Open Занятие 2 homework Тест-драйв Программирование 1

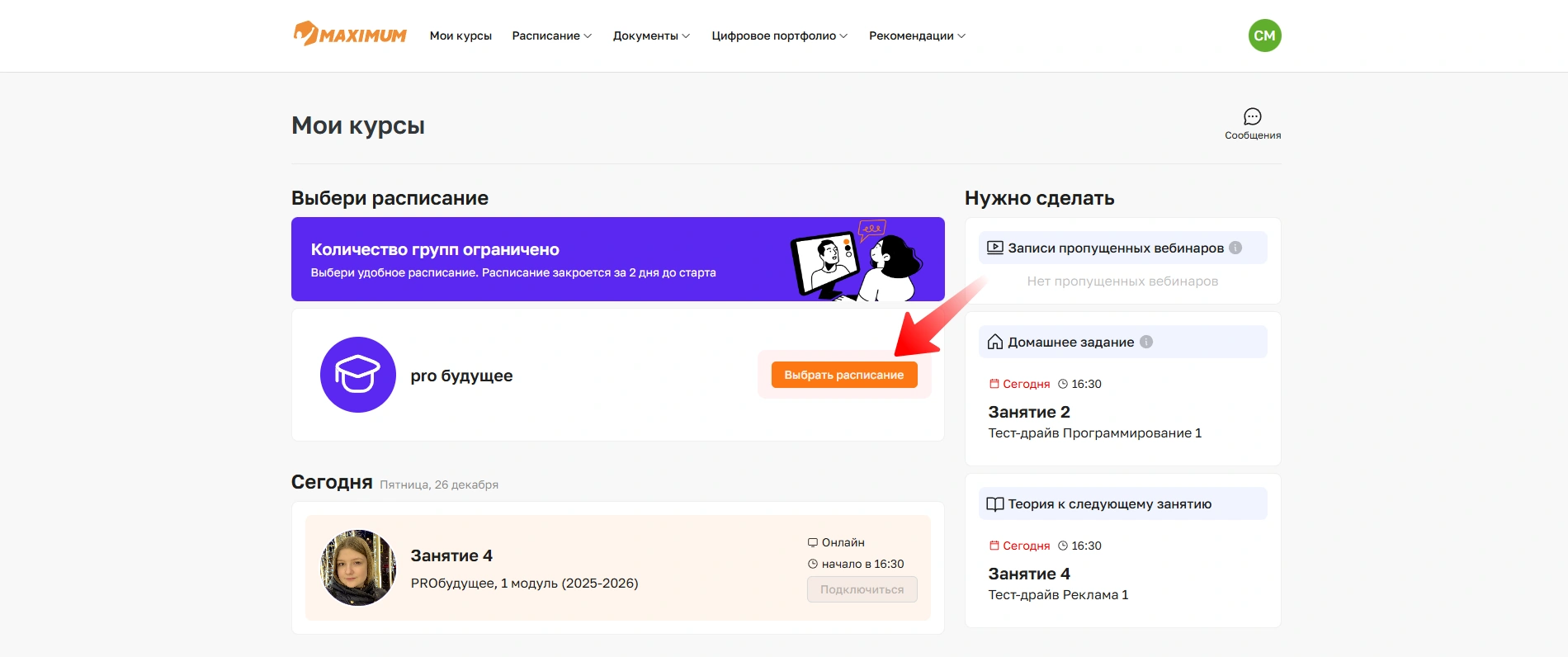point(1094,422)
